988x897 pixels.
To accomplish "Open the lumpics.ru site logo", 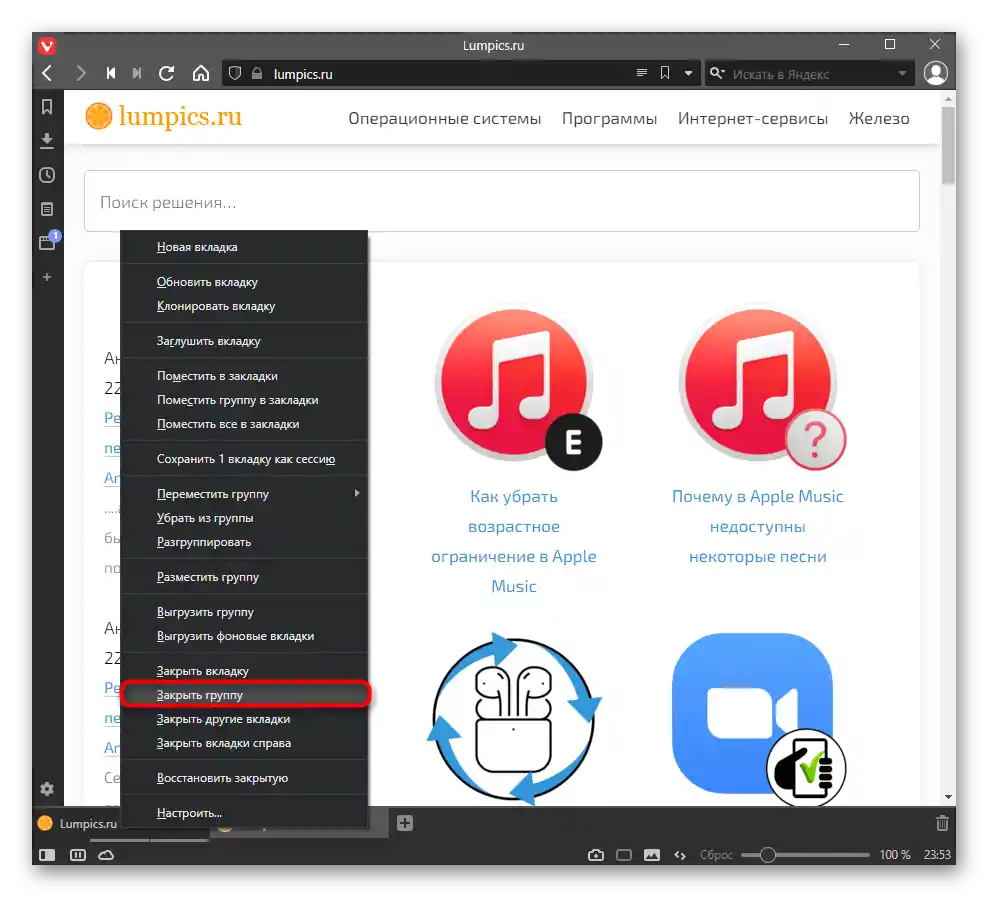I will coord(164,117).
